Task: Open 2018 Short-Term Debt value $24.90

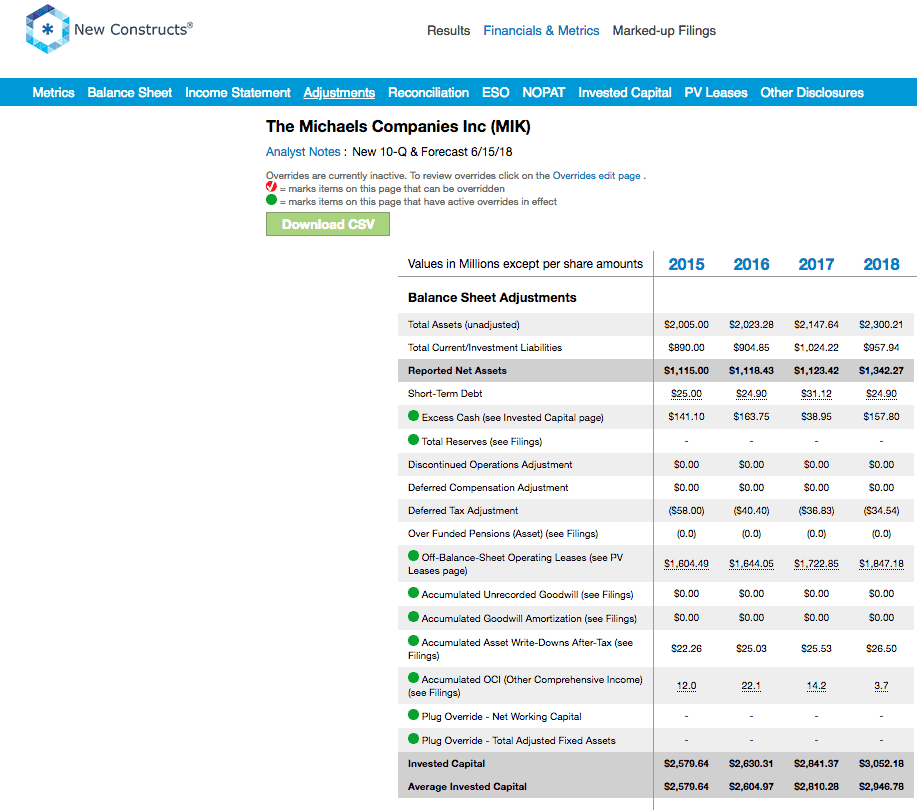Action: pyautogui.click(x=881, y=394)
